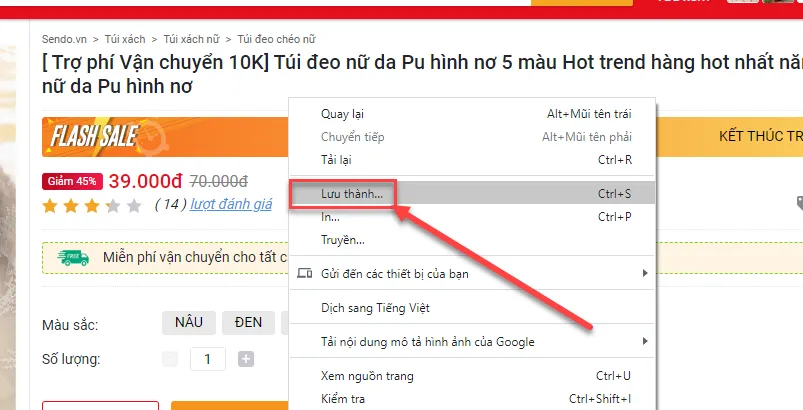Image resolution: width=803 pixels, height=410 pixels.
Task: Click the '39.000đ' sale price
Action: point(145,181)
